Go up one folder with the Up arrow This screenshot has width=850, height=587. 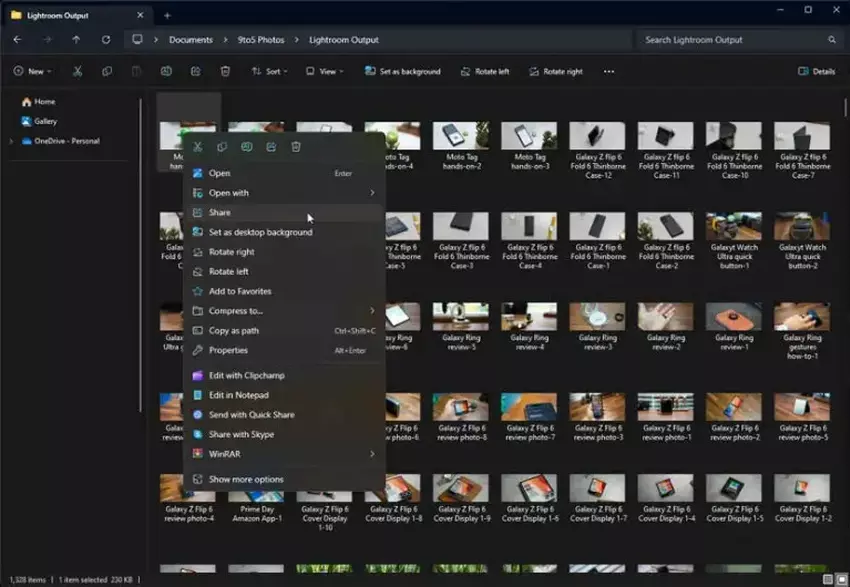76,40
